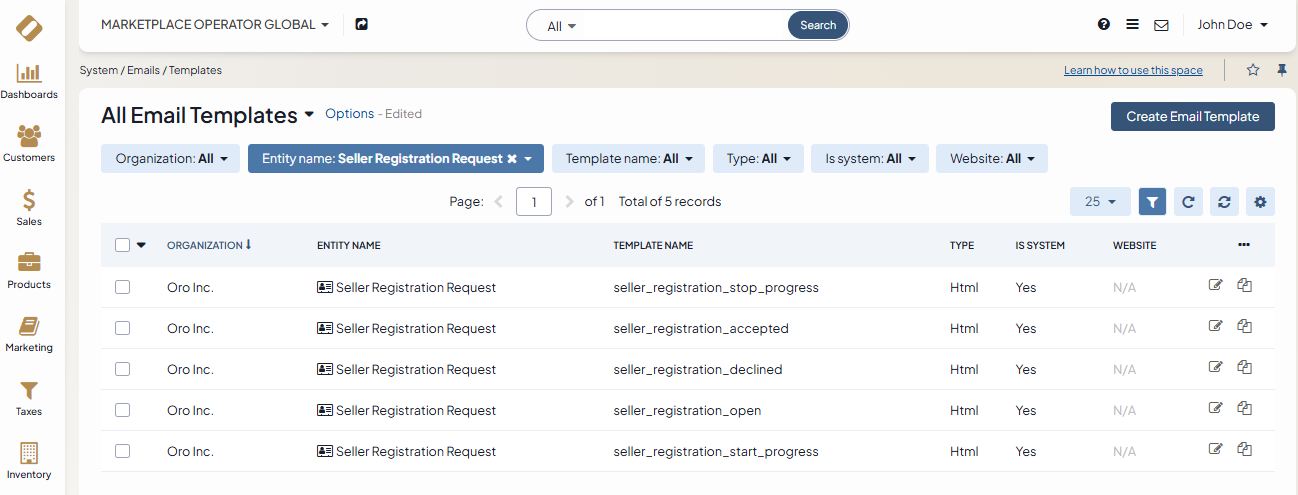Image resolution: width=1298 pixels, height=495 pixels.
Task: Mark page as favorite with star icon
Action: tap(1253, 70)
